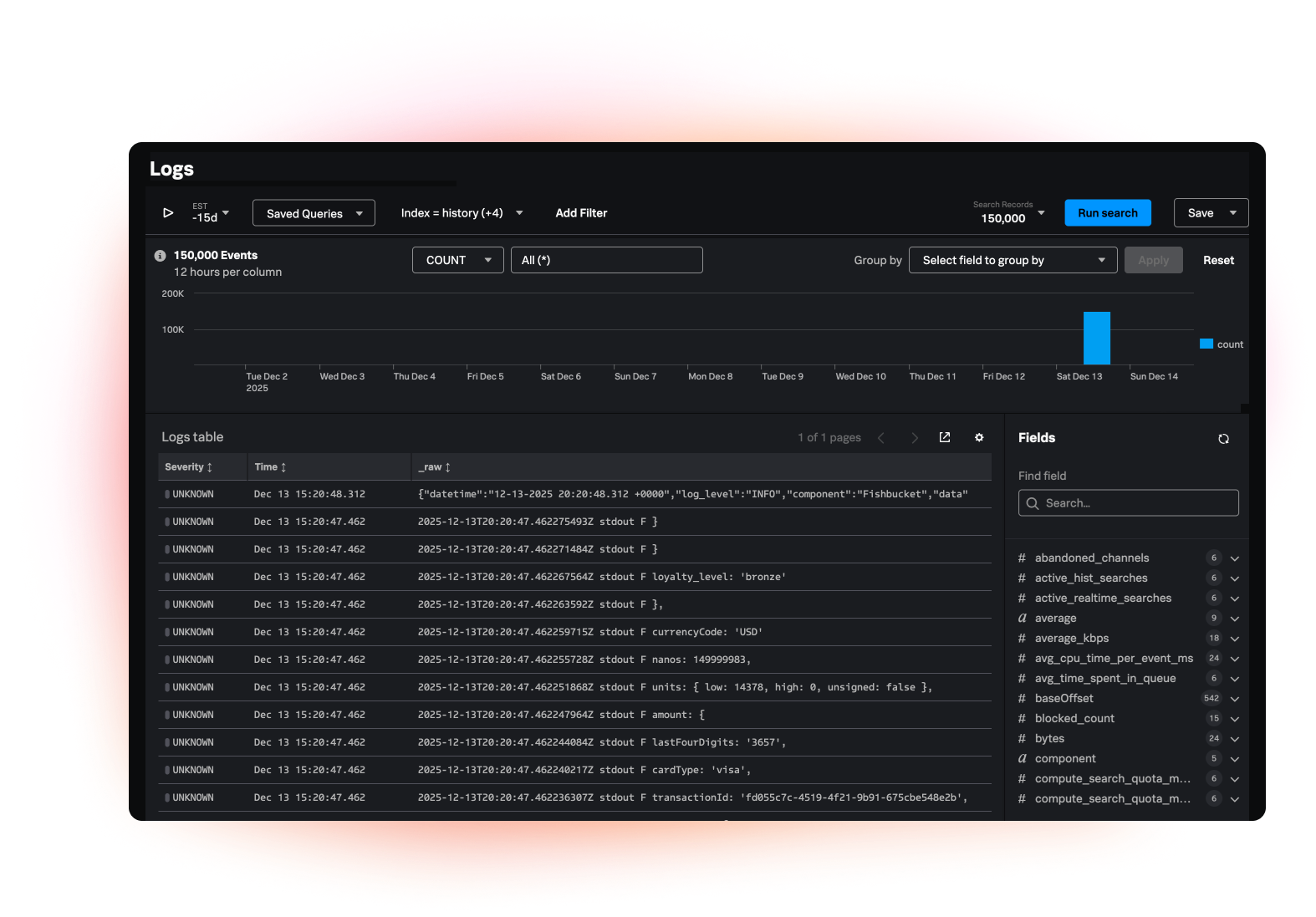Expand the component field chevron

click(1235, 759)
